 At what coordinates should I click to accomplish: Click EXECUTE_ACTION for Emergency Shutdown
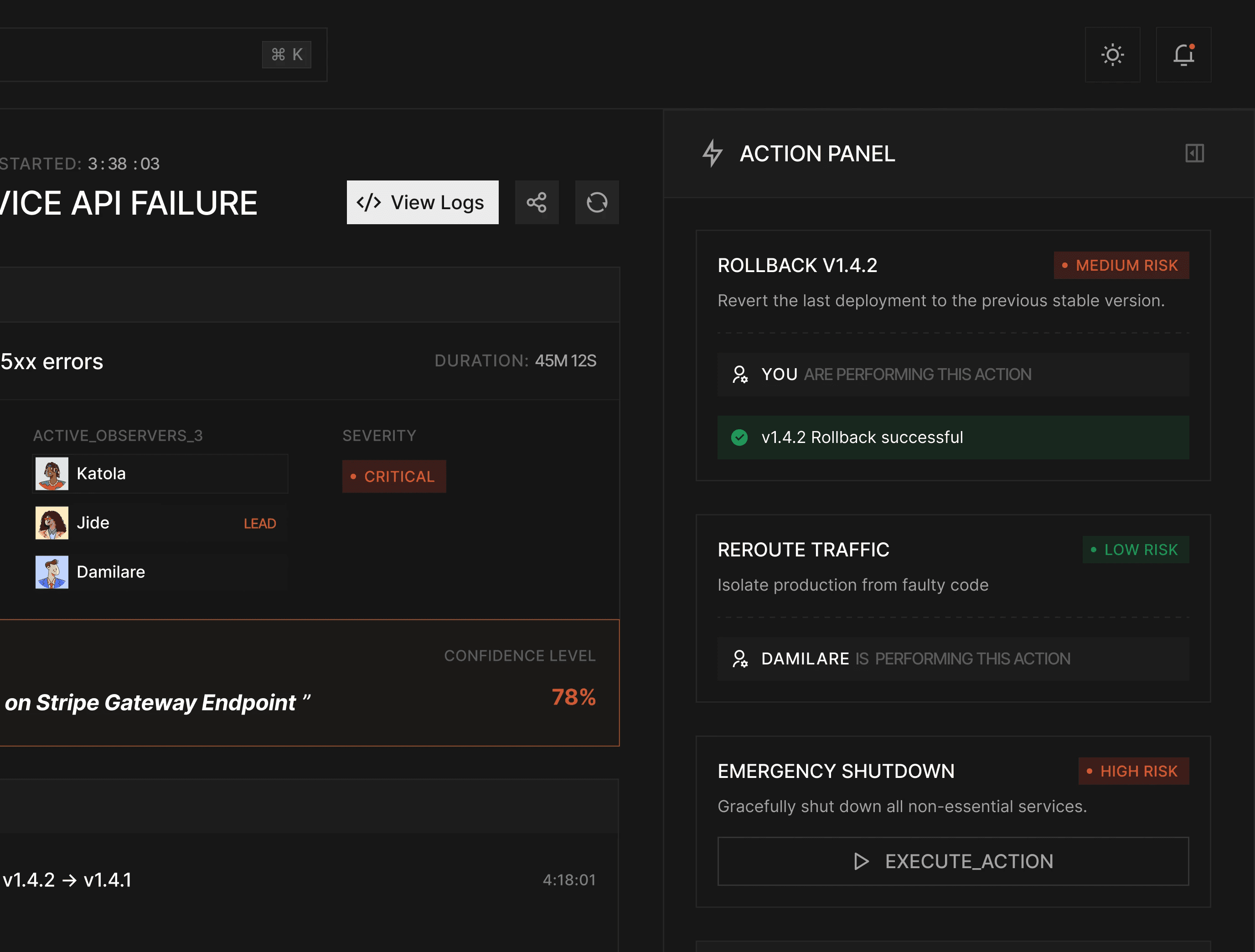pos(953,861)
